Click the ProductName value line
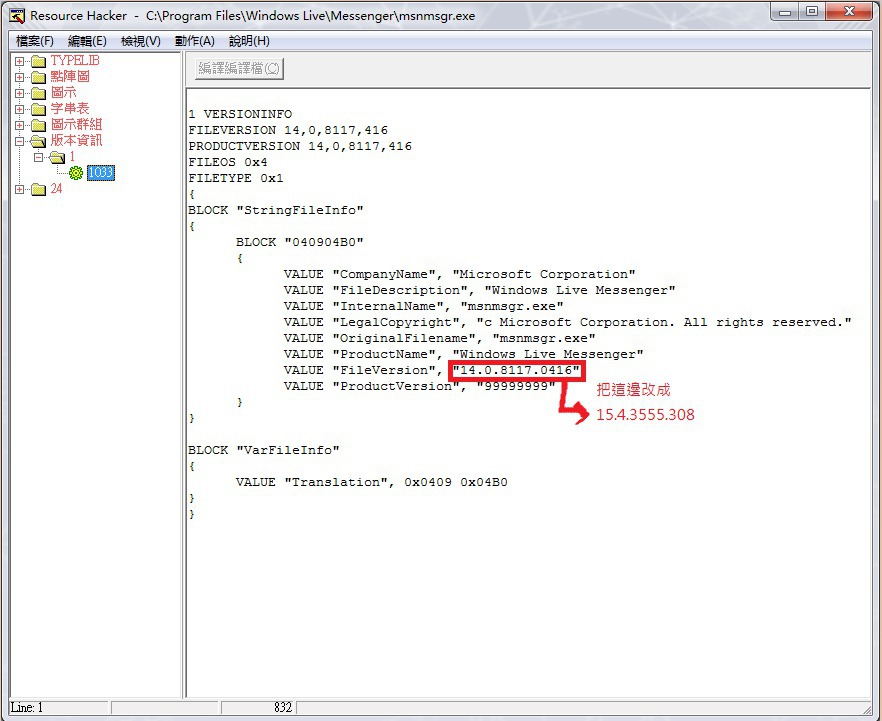Screen dimensions: 882x721 point(464,354)
